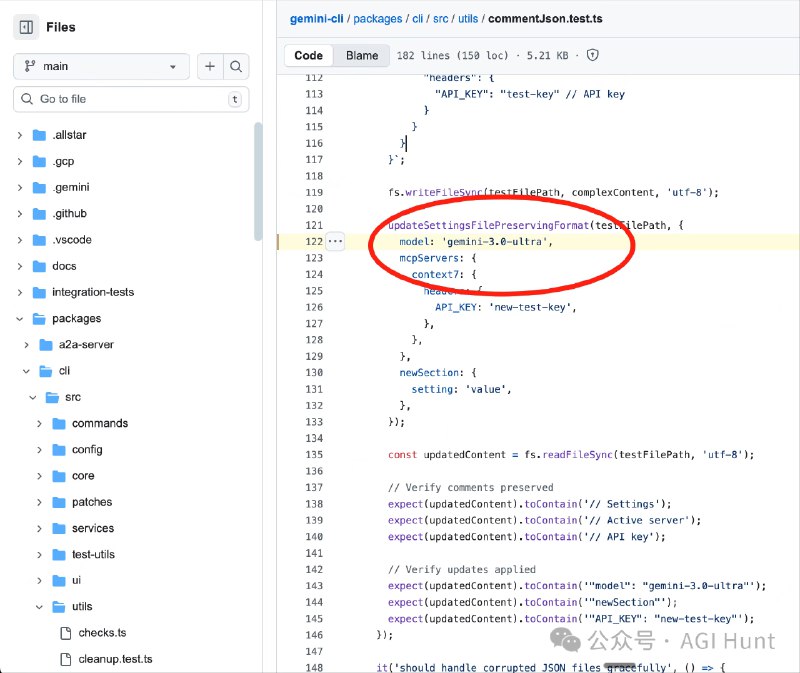Collapse the utils folder chevron
Image resolution: width=800 pixels, height=673 pixels.
click(39, 607)
